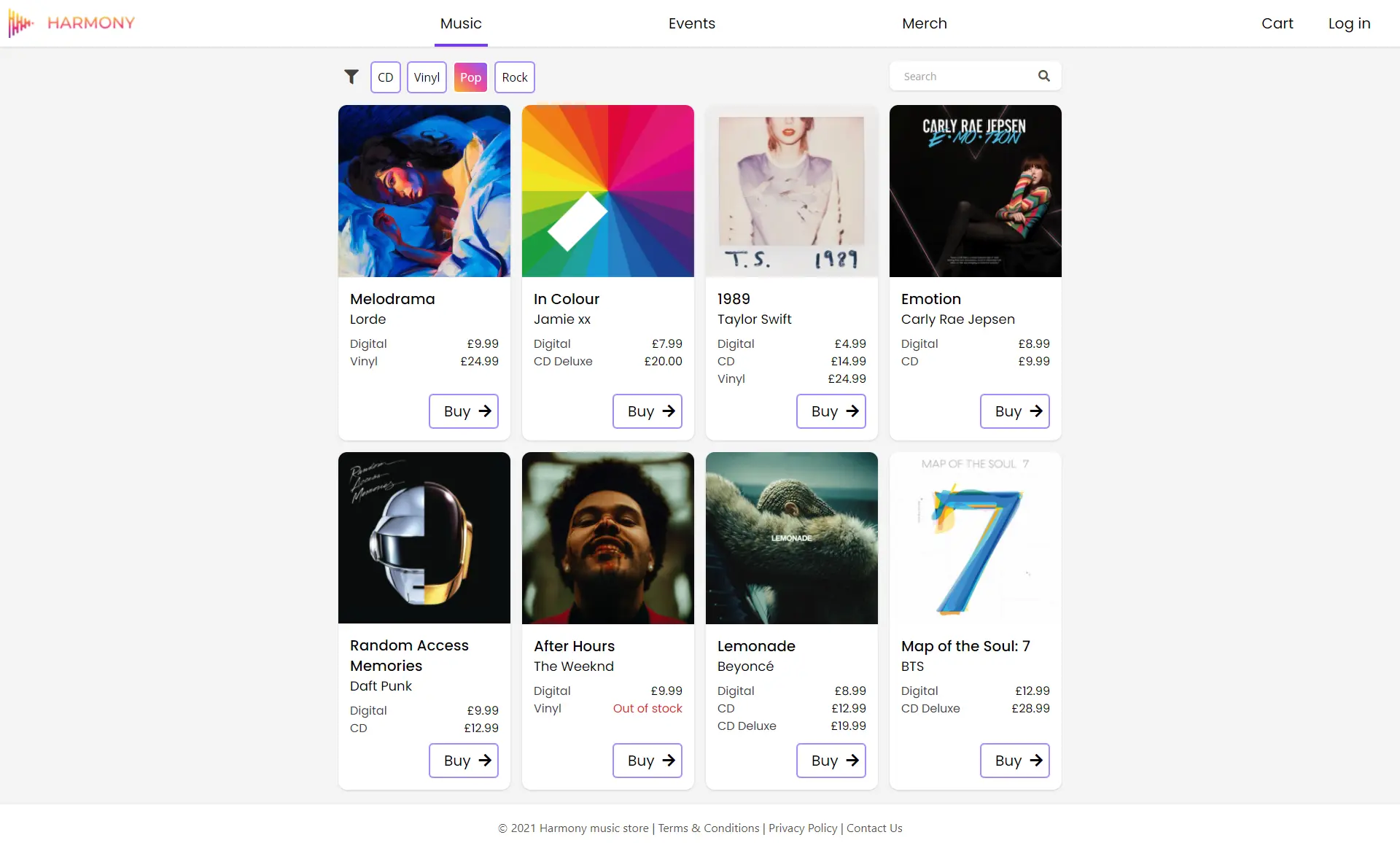The image size is (1400, 851).
Task: Open the Cart
Action: (x=1277, y=23)
